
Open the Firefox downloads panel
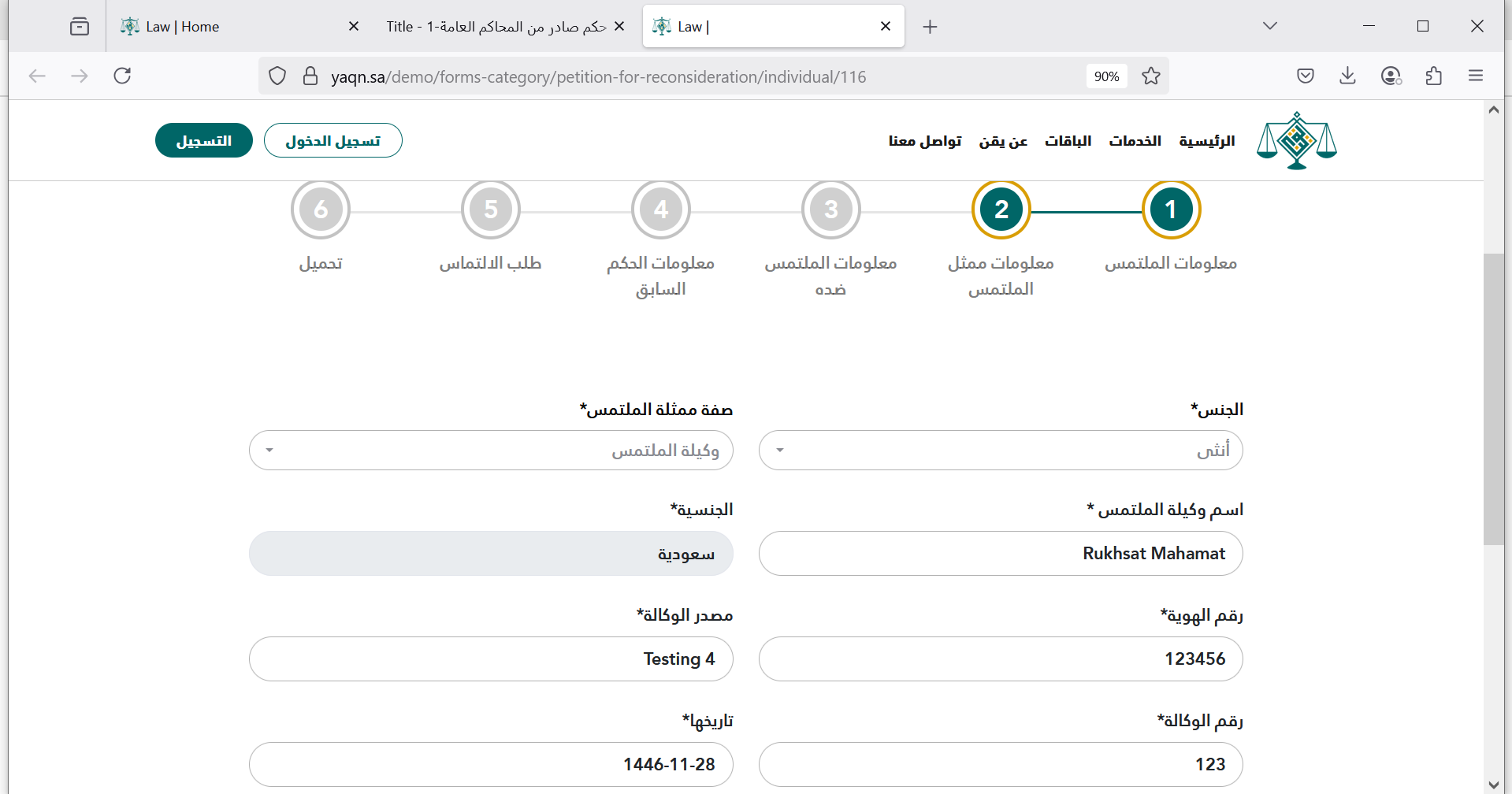1347,76
